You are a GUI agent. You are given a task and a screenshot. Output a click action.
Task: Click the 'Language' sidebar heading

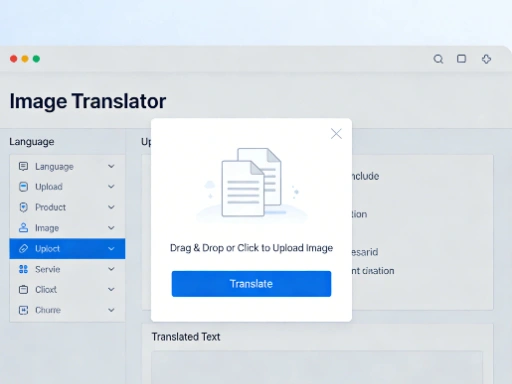32,142
